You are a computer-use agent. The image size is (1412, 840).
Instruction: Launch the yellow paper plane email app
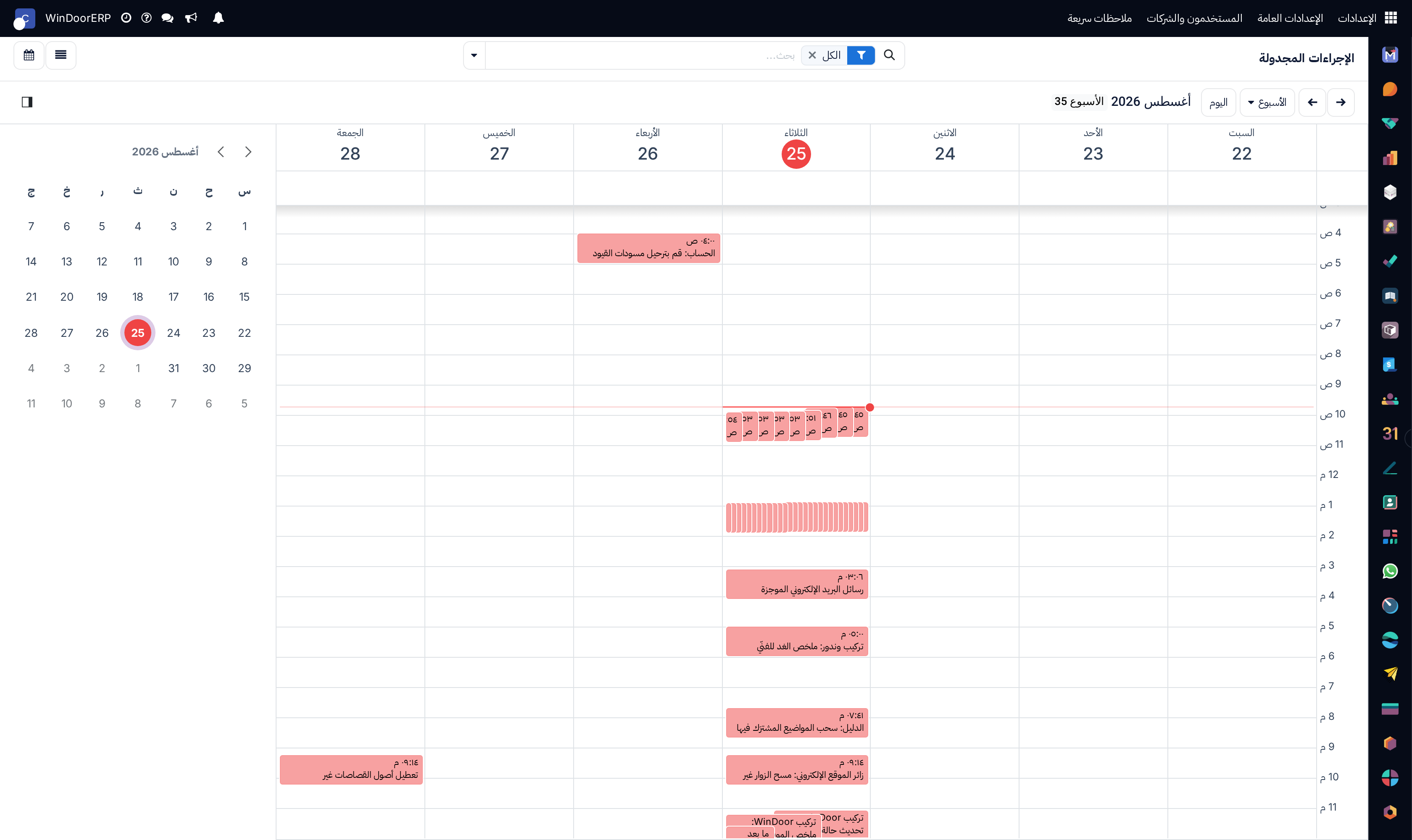point(1390,674)
